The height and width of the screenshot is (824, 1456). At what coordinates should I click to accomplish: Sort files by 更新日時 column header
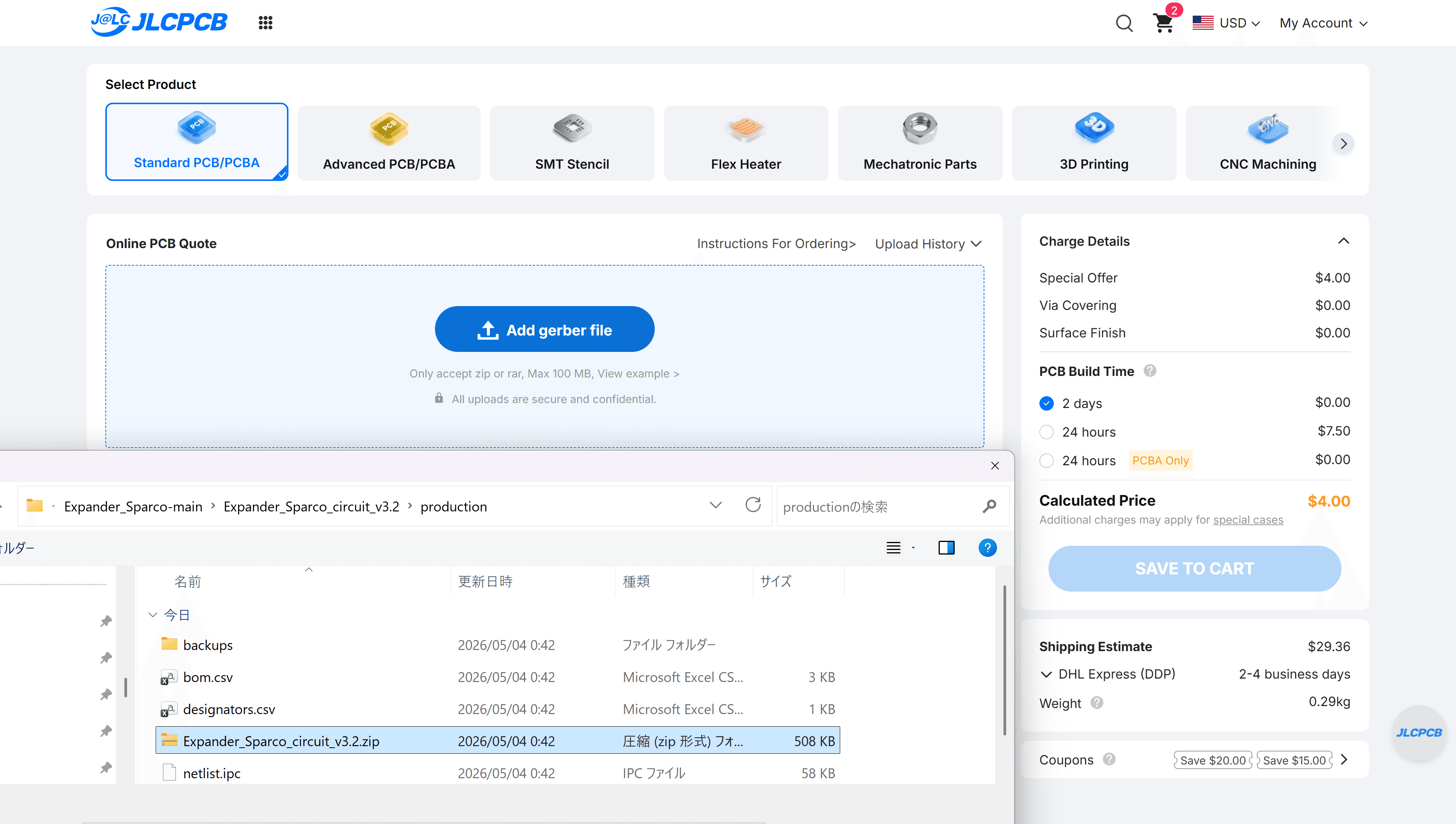tap(485, 581)
